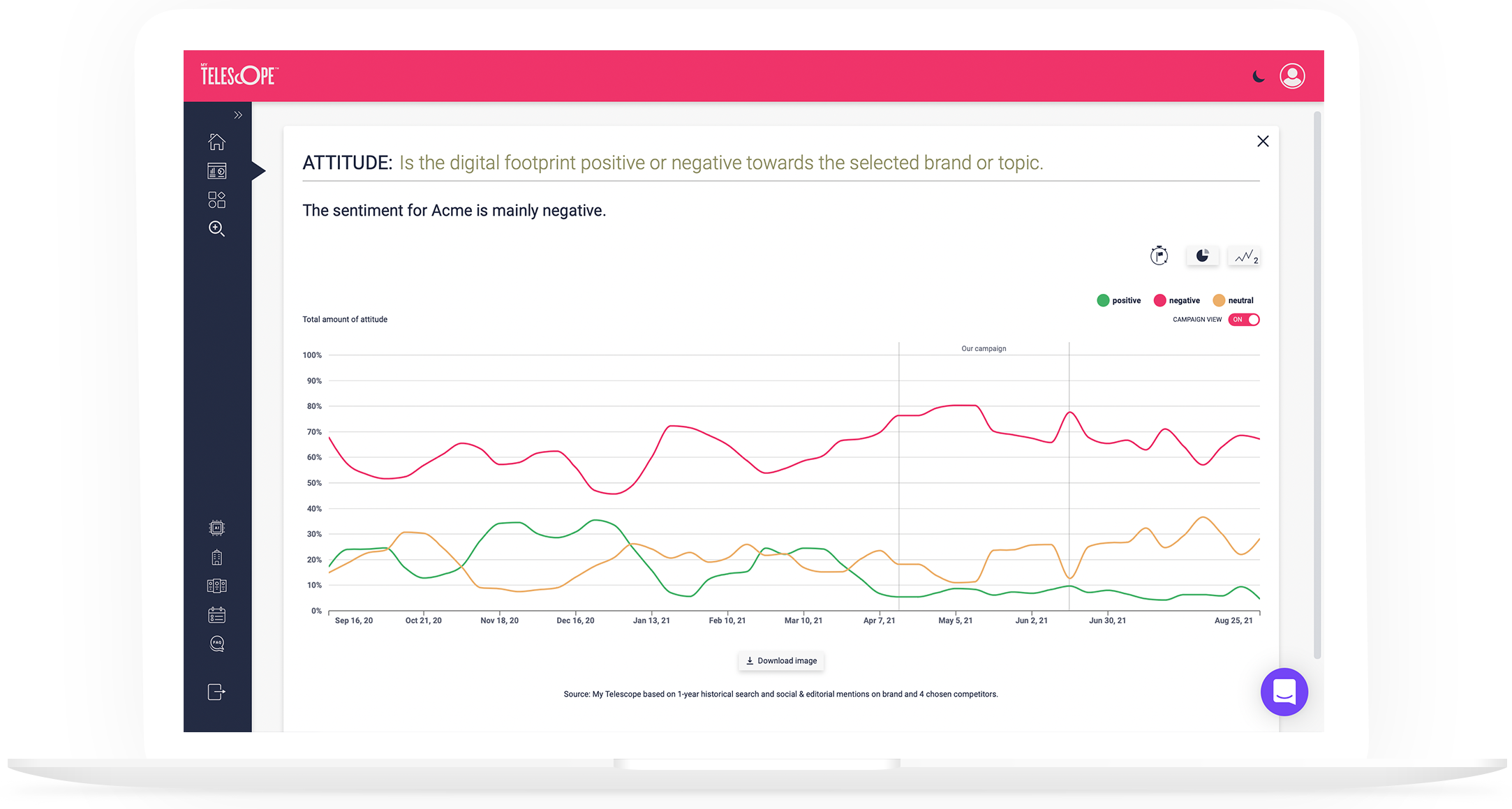Click the logout icon in sidebar
This screenshot has width=1512, height=809.
216,692
